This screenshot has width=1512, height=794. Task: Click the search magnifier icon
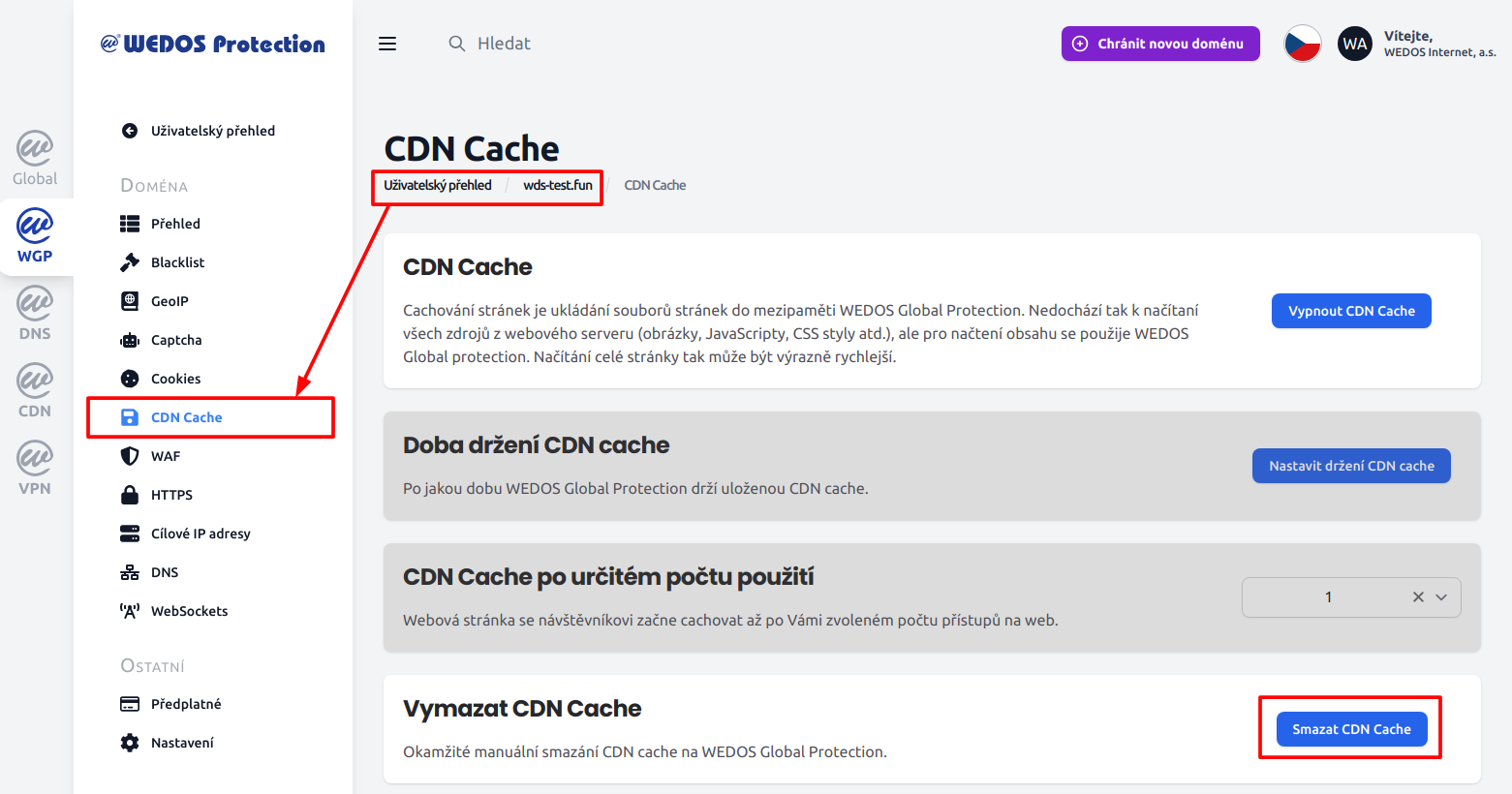[457, 44]
